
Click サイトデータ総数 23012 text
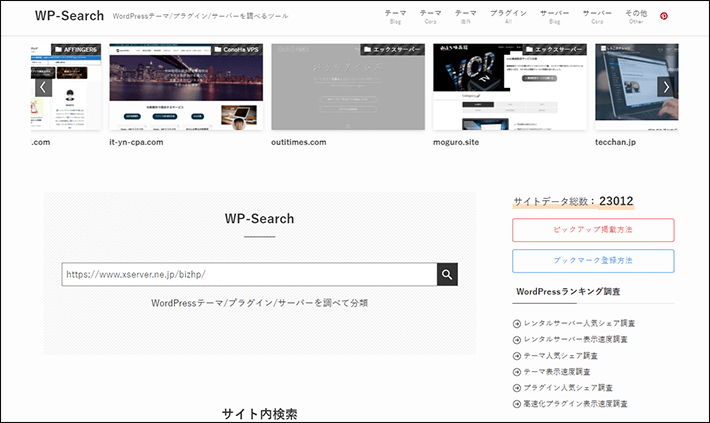tap(573, 201)
